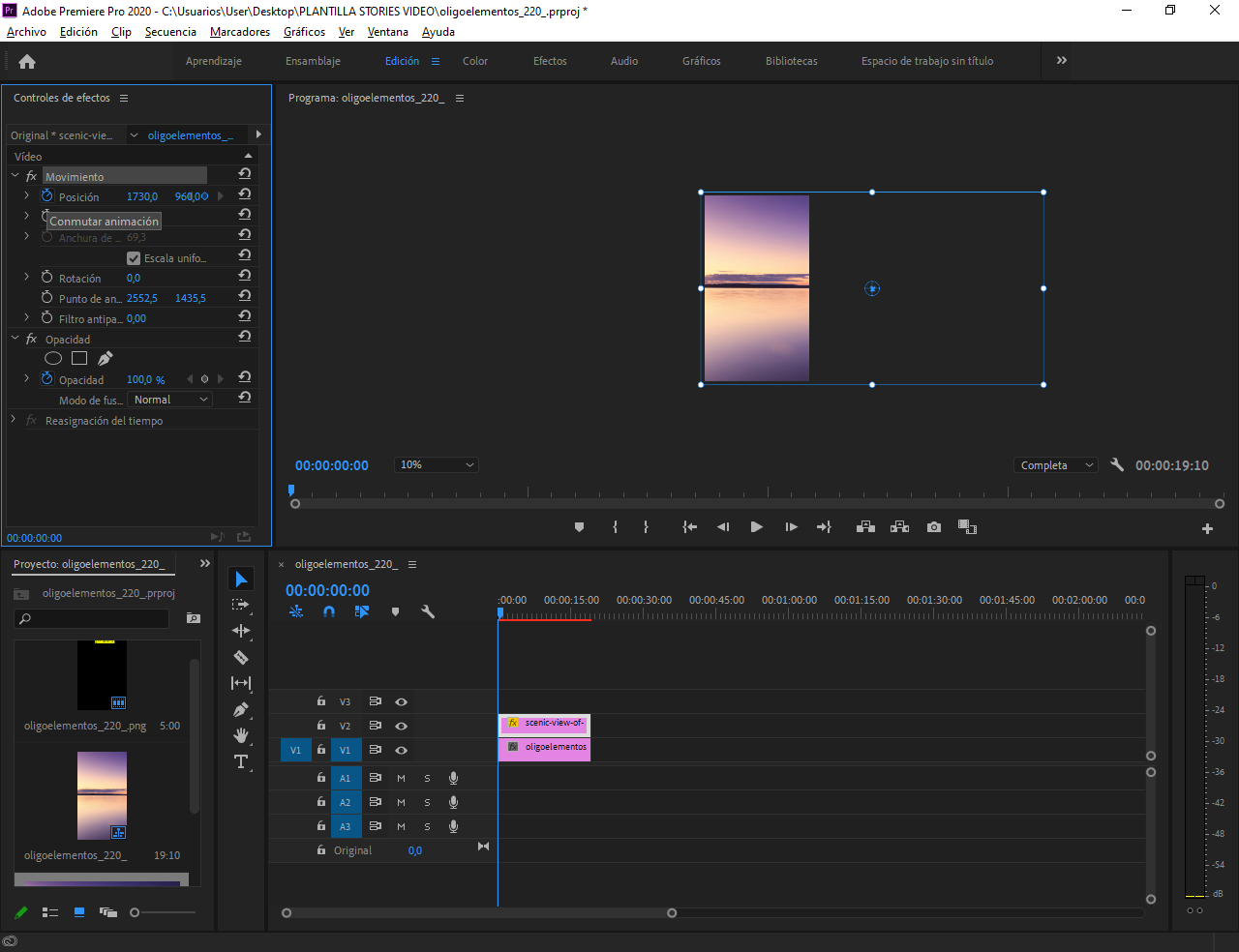Switch to the Color workspace tab
Image resolution: width=1239 pixels, height=952 pixels.
click(475, 61)
